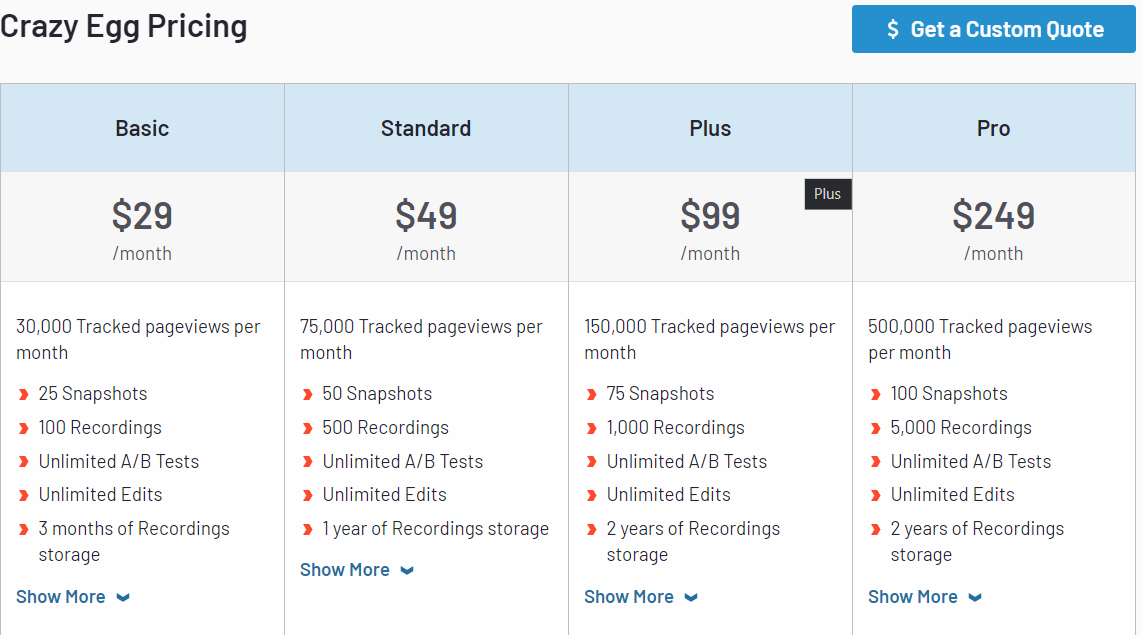Screen dimensions: 1142x635
Task: Click chevron icon beside Basic Show More
Action: click(x=123, y=598)
